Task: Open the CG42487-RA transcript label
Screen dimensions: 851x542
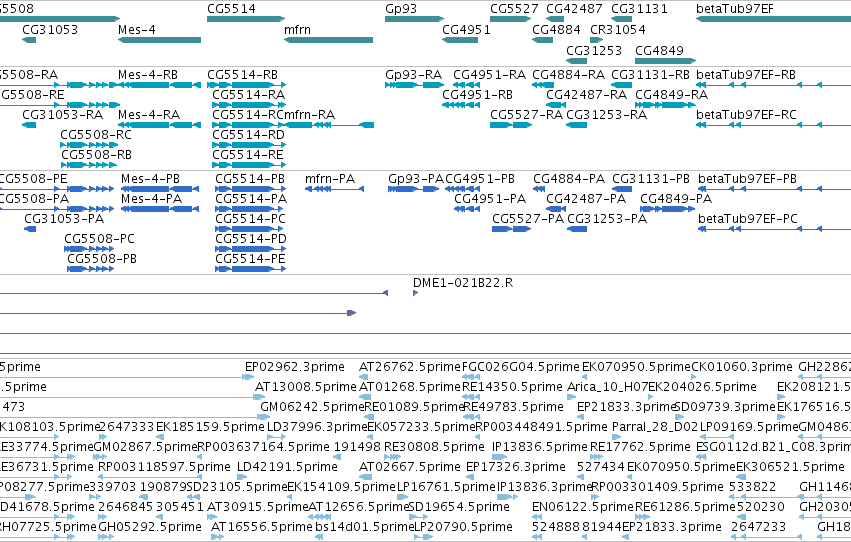Action: click(x=587, y=94)
